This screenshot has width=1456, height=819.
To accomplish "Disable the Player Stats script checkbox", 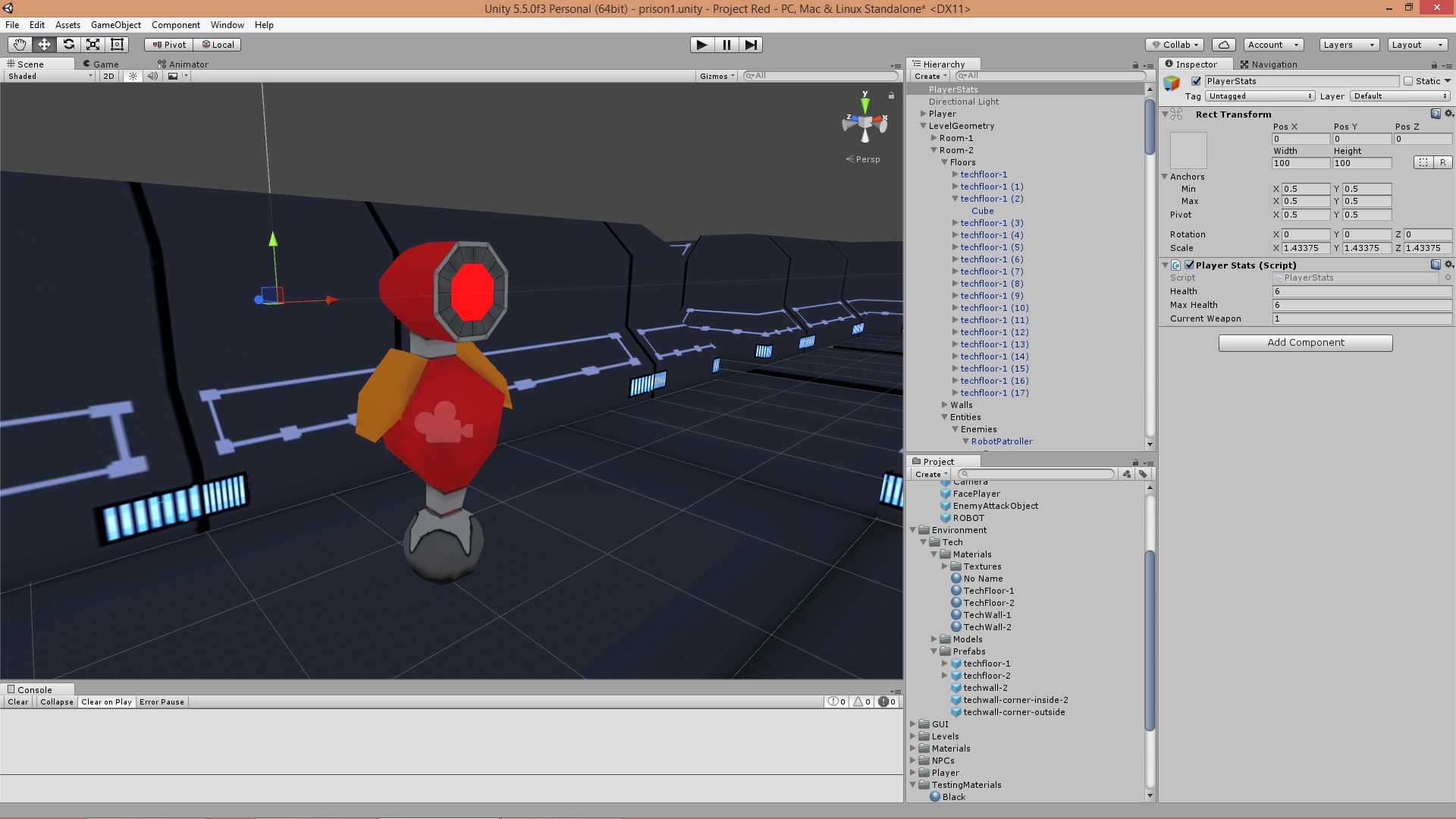I will (1190, 265).
